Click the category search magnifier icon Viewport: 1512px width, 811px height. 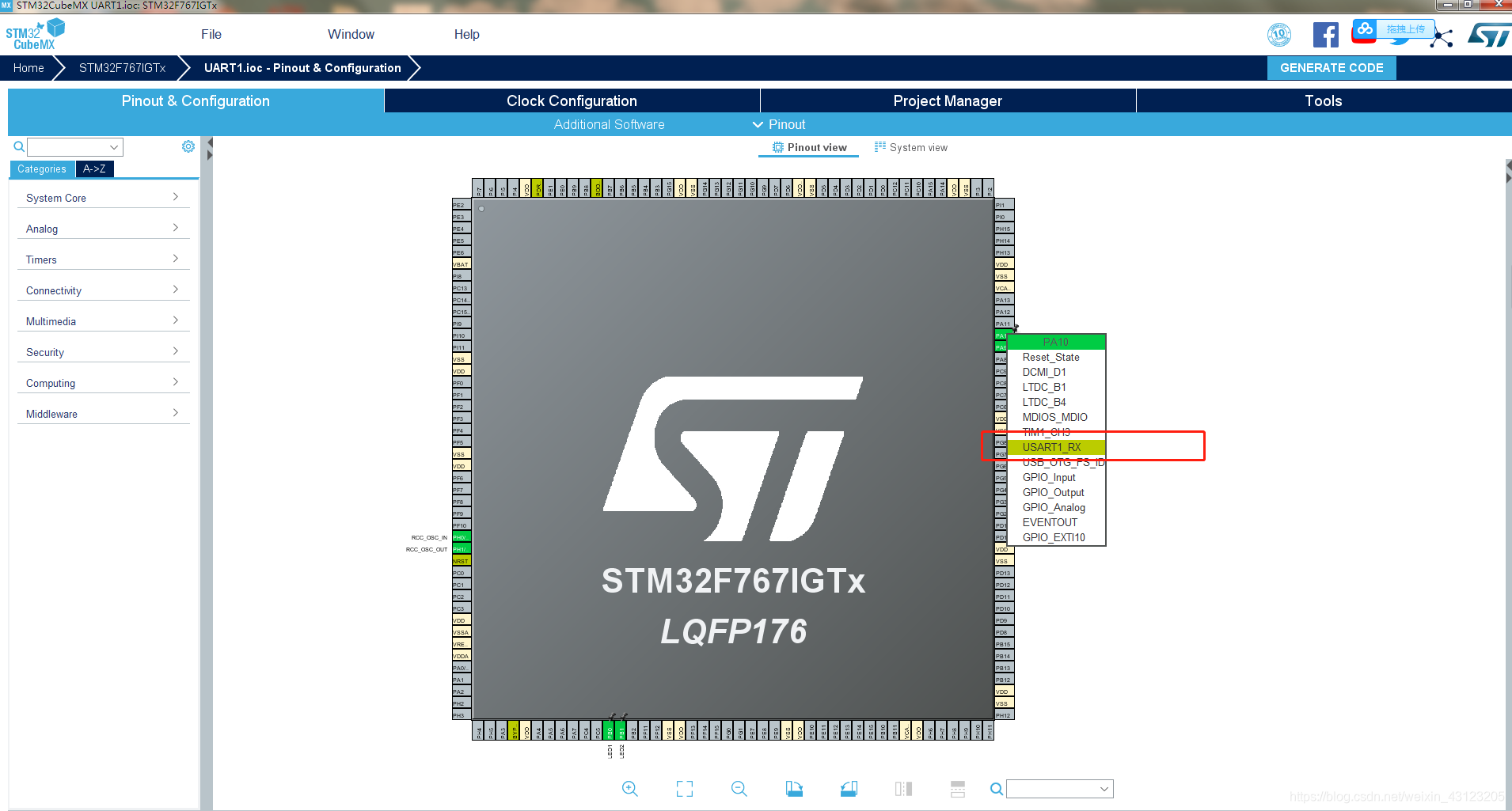(19, 147)
